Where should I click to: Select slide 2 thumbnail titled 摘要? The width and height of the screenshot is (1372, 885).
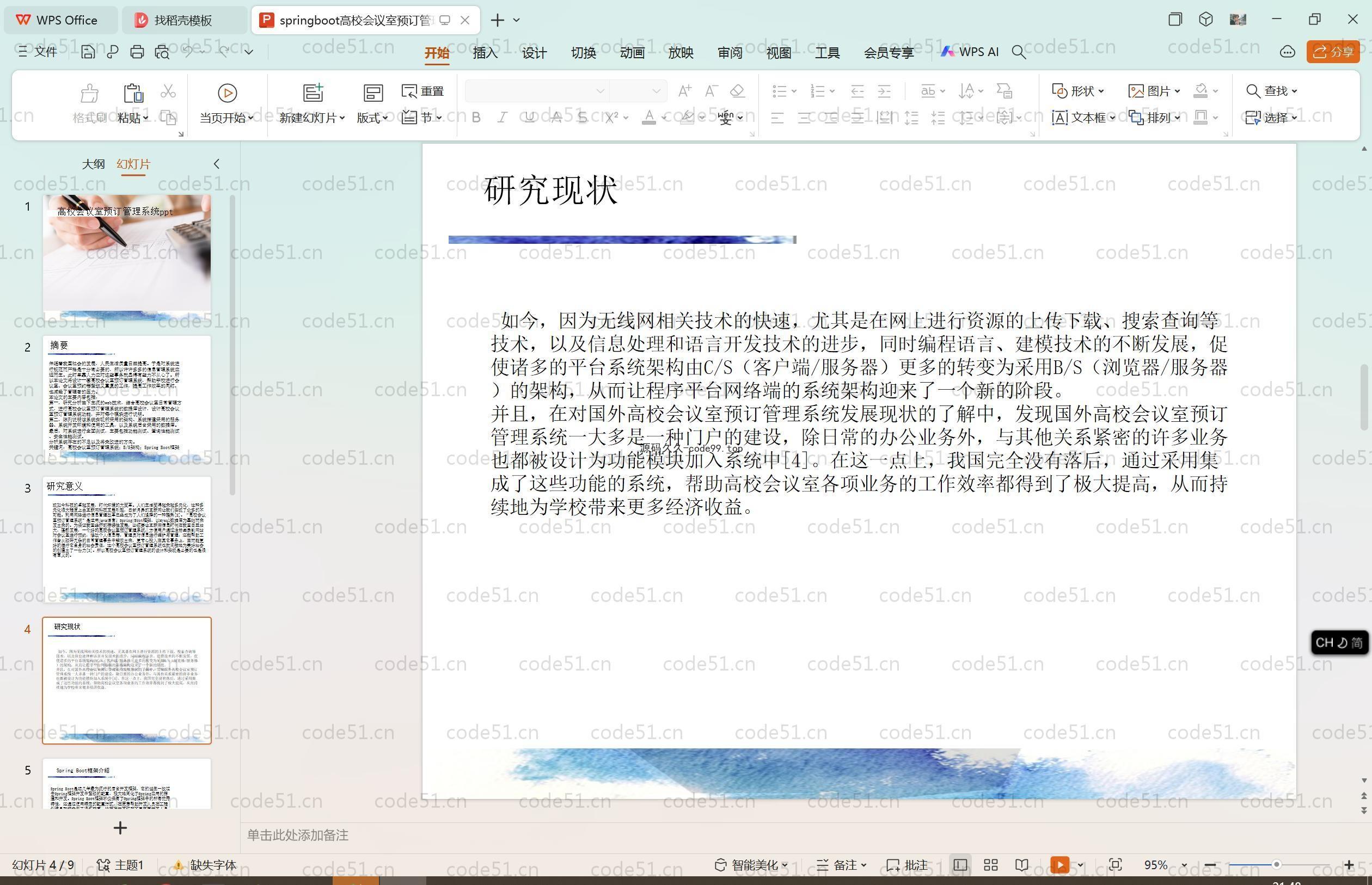pos(126,399)
